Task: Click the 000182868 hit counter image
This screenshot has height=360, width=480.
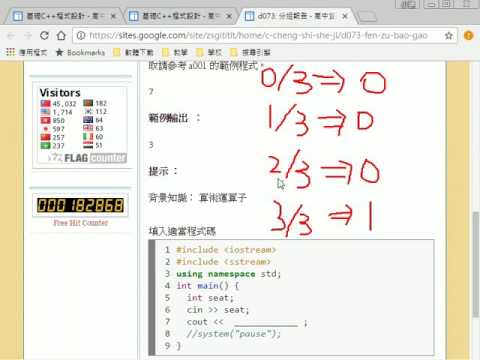Action: click(x=80, y=205)
